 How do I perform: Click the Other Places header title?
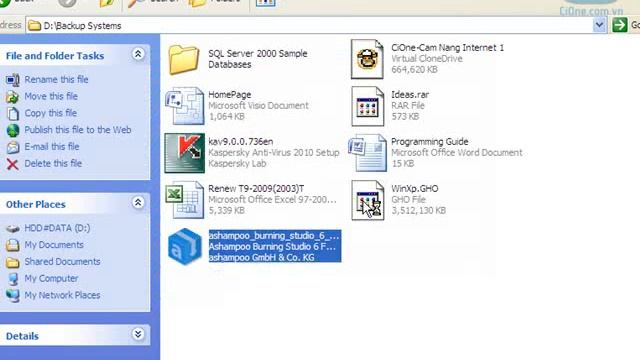tap(36, 204)
